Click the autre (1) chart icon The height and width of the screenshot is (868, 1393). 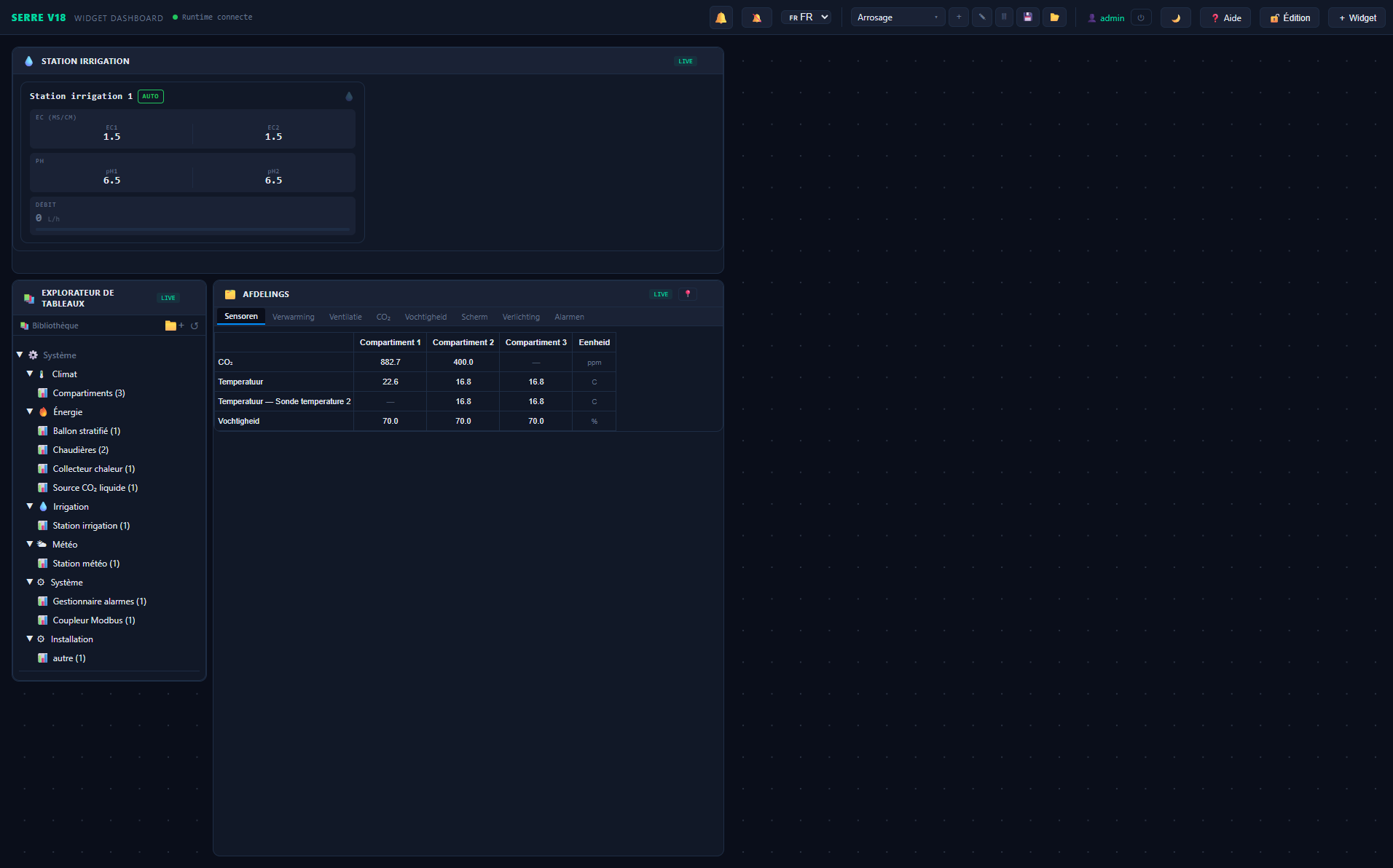coord(43,658)
